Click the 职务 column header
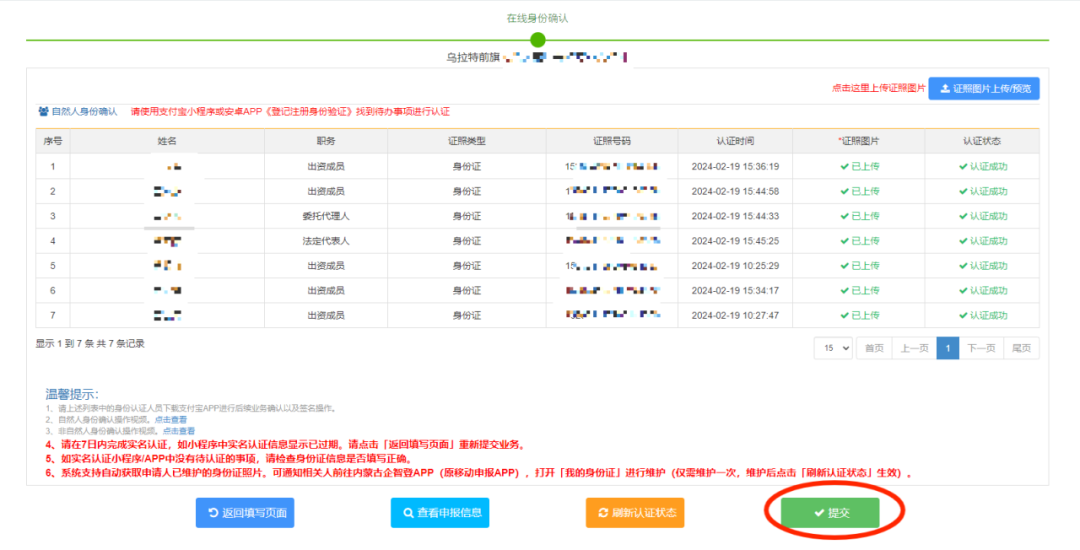This screenshot has width=1080, height=550. point(326,141)
